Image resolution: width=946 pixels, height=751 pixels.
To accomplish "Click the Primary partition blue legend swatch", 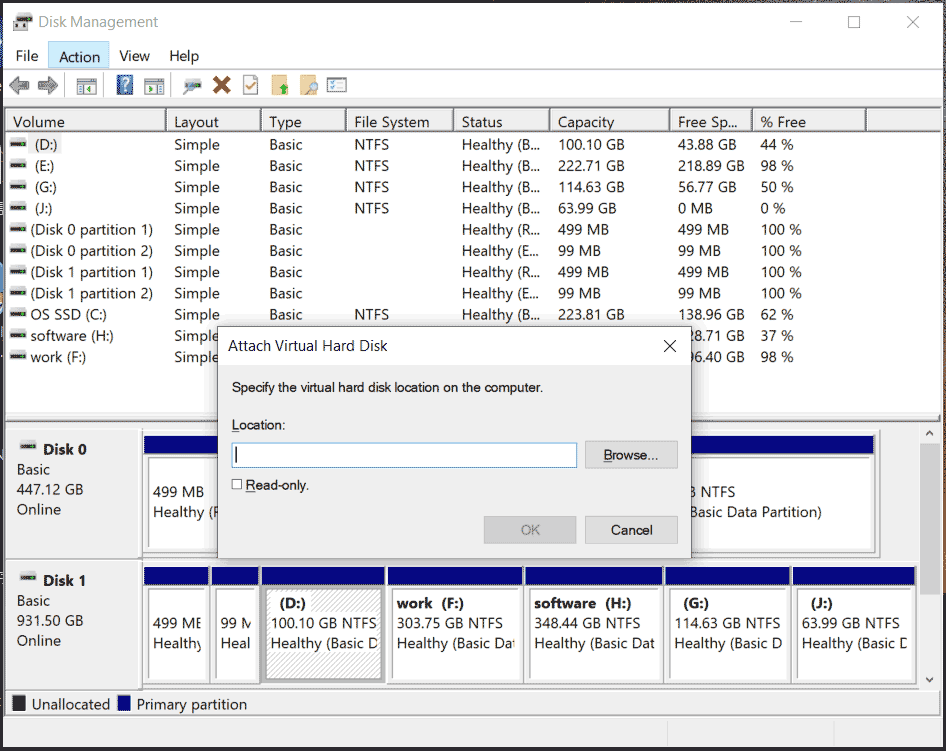I will click(124, 703).
